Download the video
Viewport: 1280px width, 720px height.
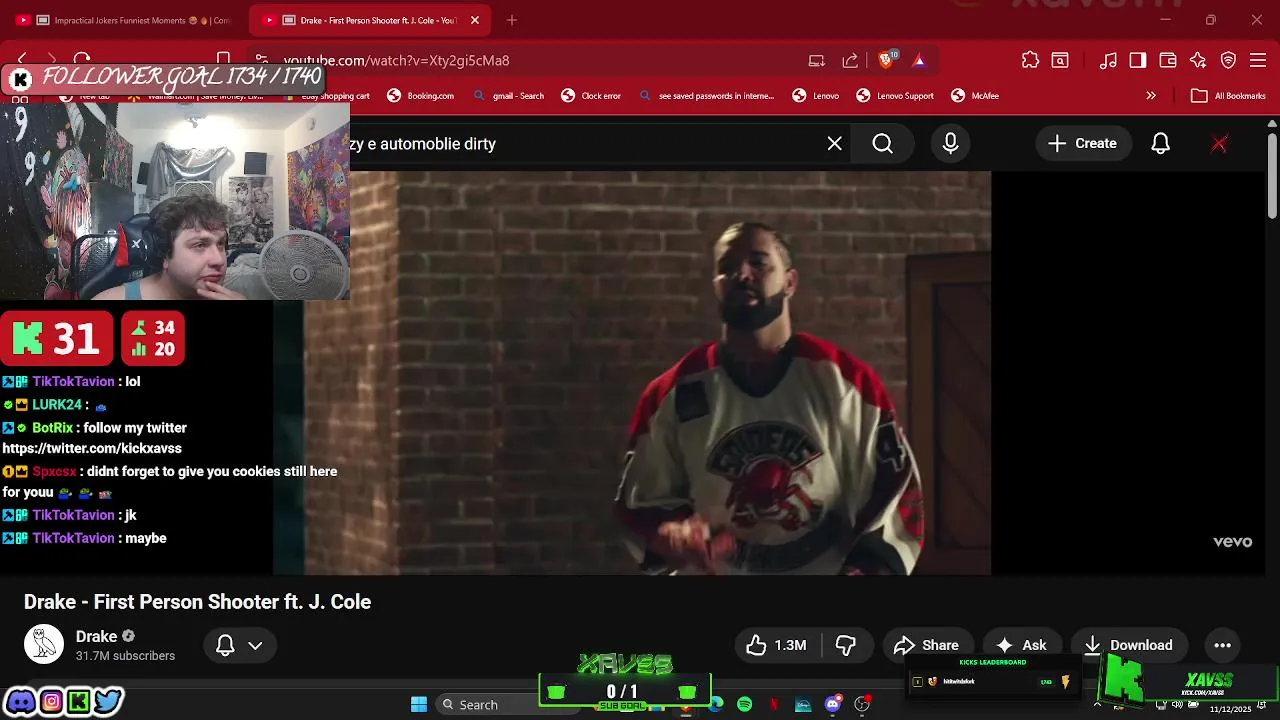tap(1128, 645)
